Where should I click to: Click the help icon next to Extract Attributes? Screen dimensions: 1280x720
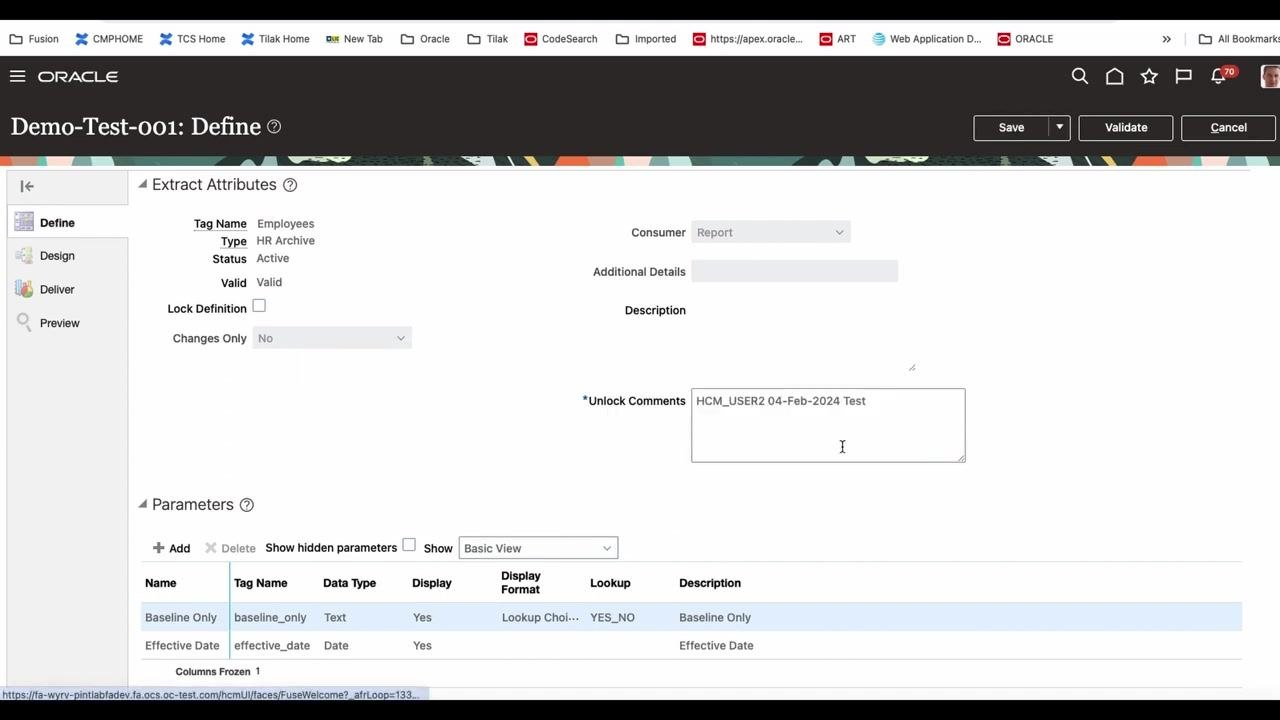[290, 185]
